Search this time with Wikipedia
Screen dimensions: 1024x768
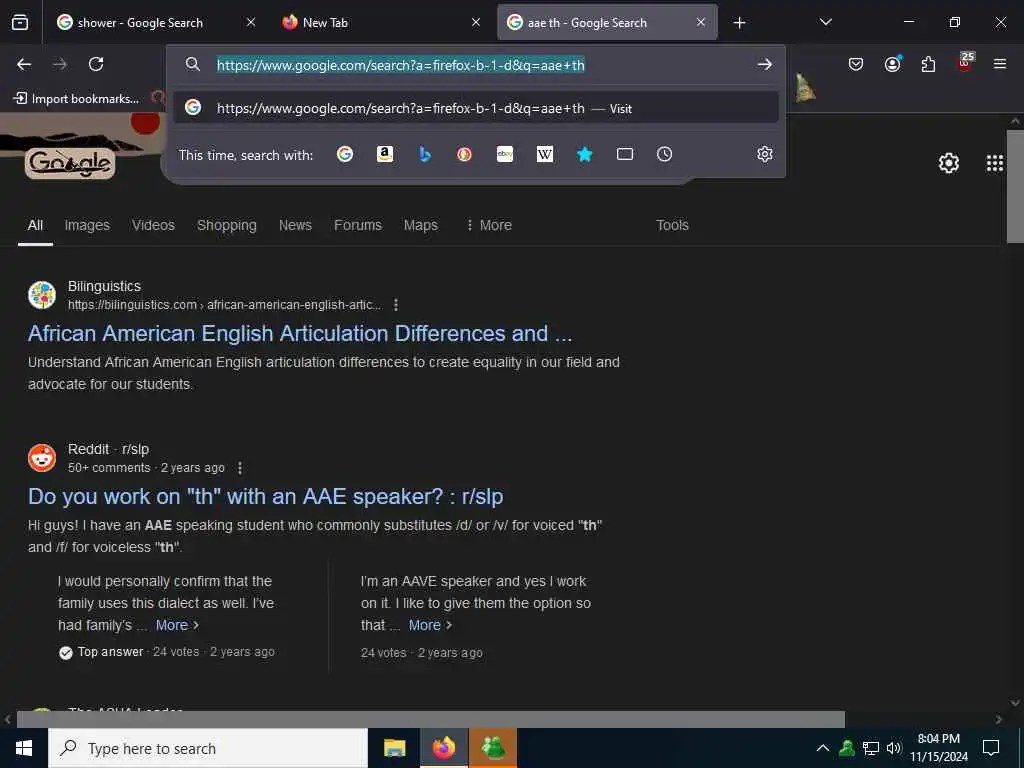pos(545,154)
